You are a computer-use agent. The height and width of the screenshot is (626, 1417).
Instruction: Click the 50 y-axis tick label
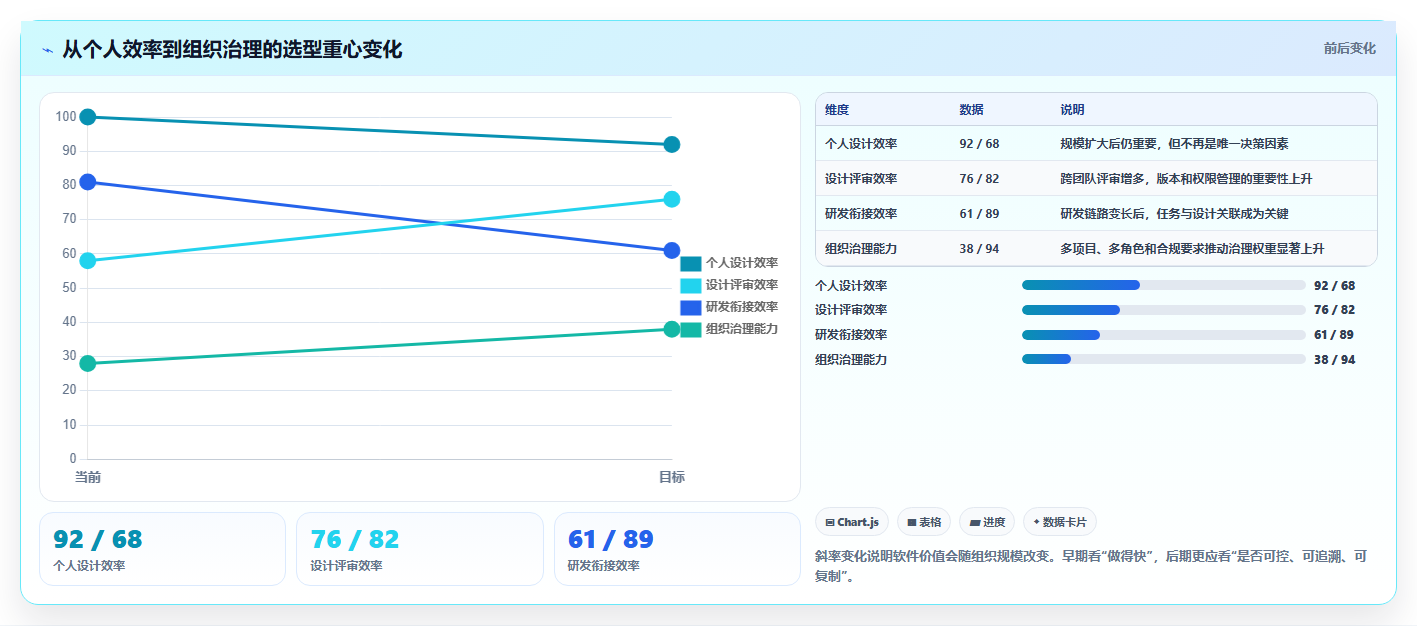click(x=69, y=288)
